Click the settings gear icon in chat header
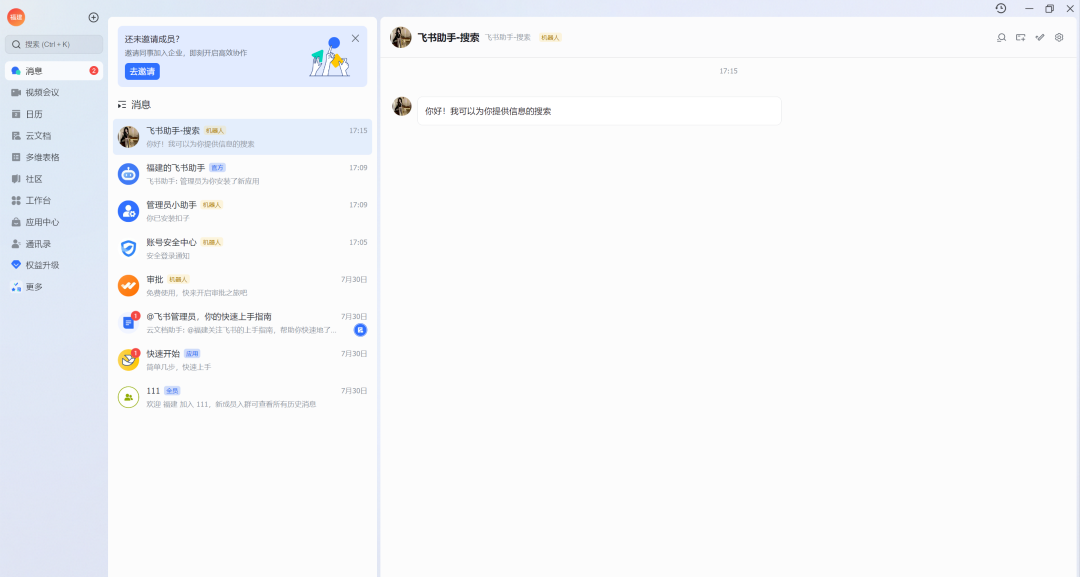Screen dimensions: 1080x577 pyautogui.click(x=1059, y=38)
